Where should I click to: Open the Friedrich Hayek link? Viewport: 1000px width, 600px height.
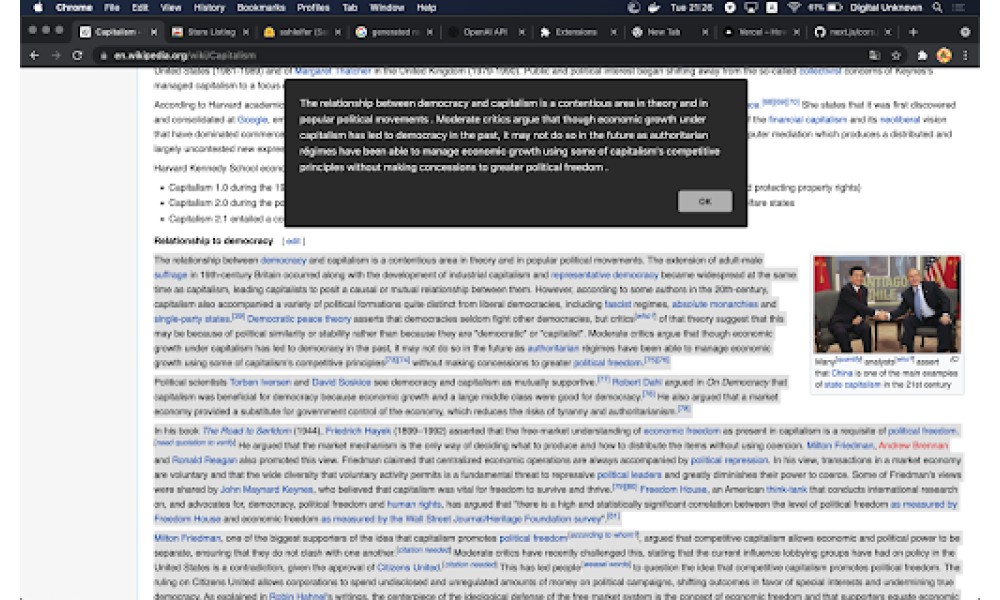358,431
